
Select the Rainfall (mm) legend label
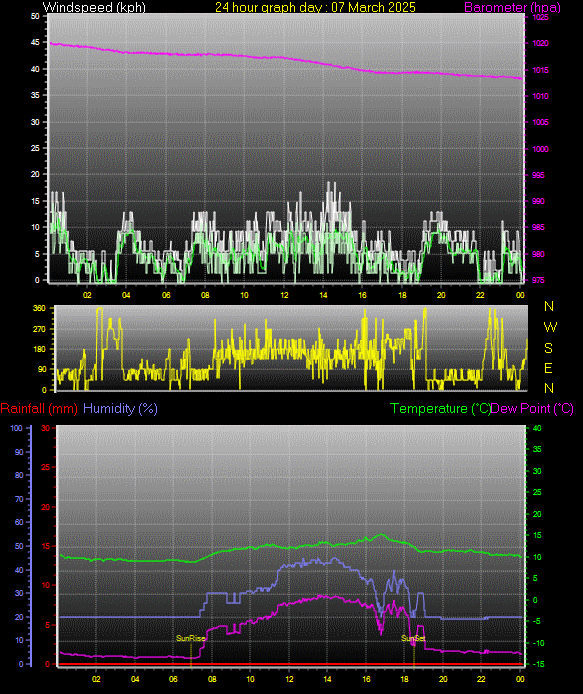(x=39, y=408)
